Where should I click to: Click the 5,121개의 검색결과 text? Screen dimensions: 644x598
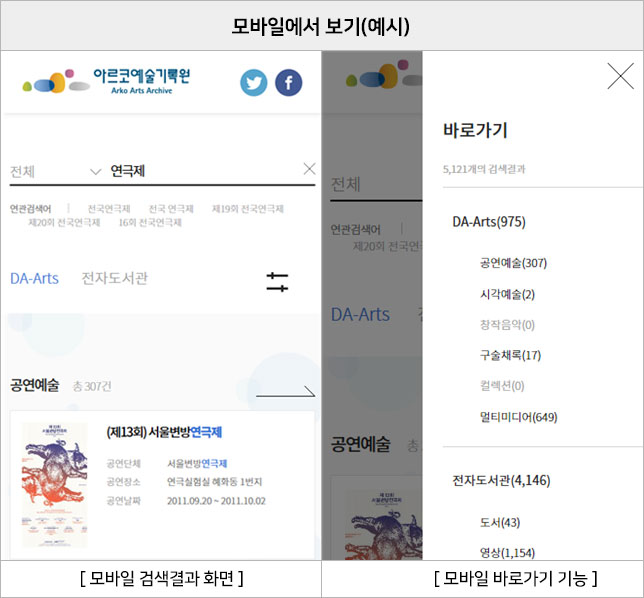tap(484, 169)
